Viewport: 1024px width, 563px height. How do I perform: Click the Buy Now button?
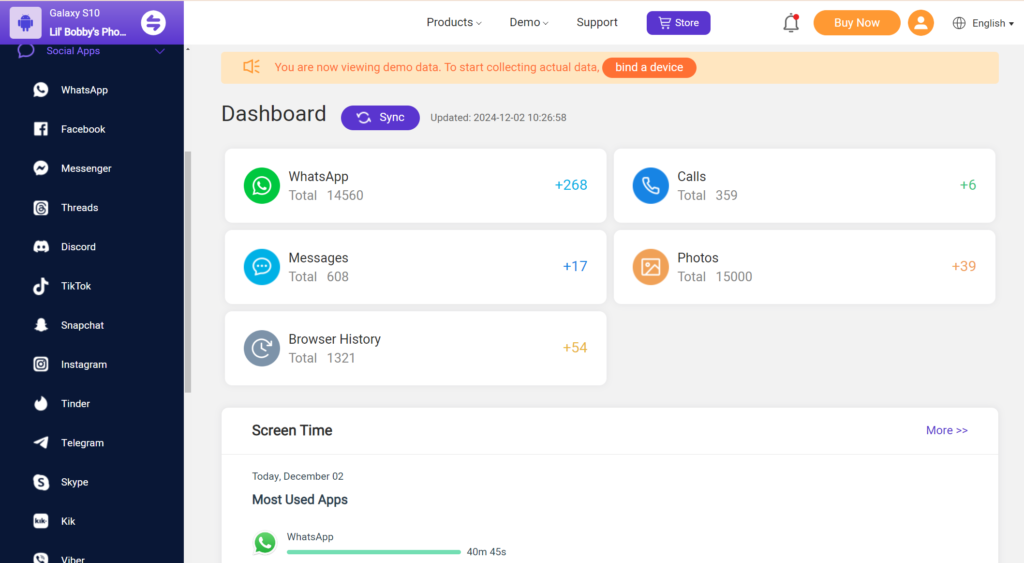click(856, 23)
